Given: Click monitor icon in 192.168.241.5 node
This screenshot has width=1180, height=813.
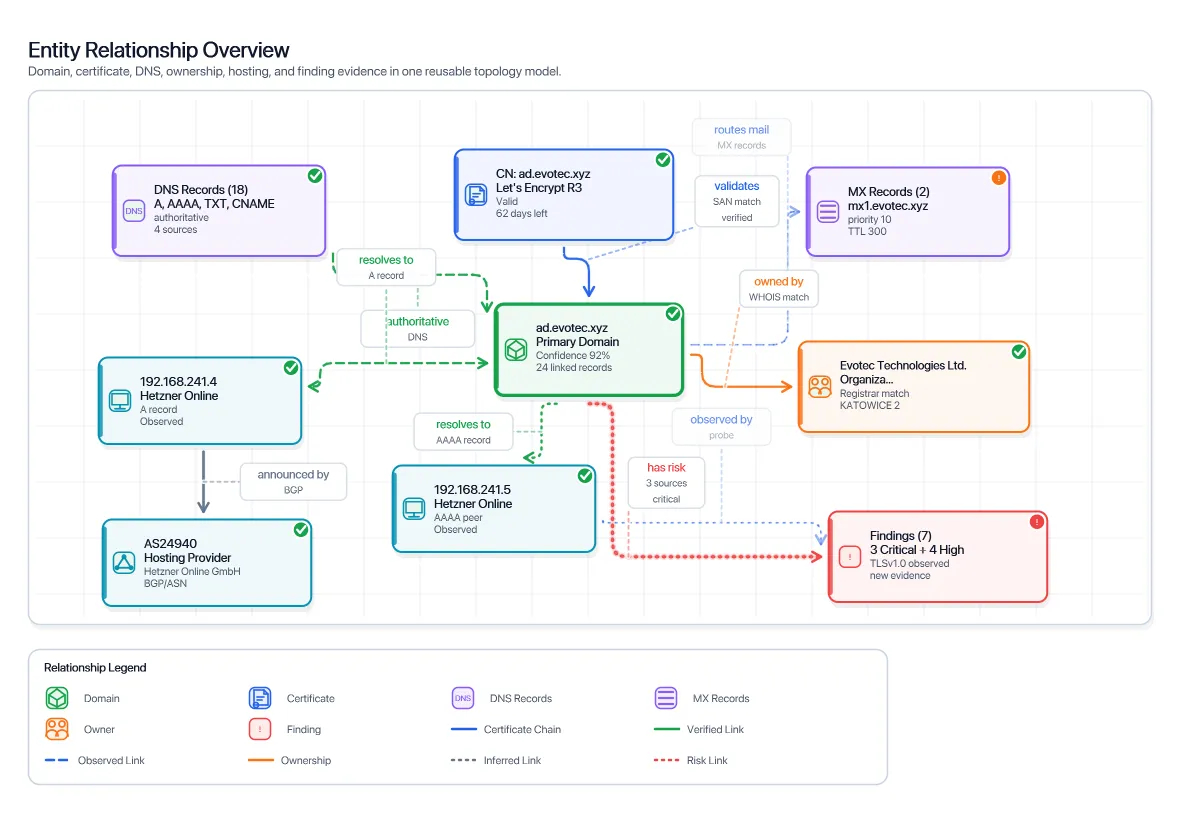Looking at the screenshot, I should (x=414, y=509).
